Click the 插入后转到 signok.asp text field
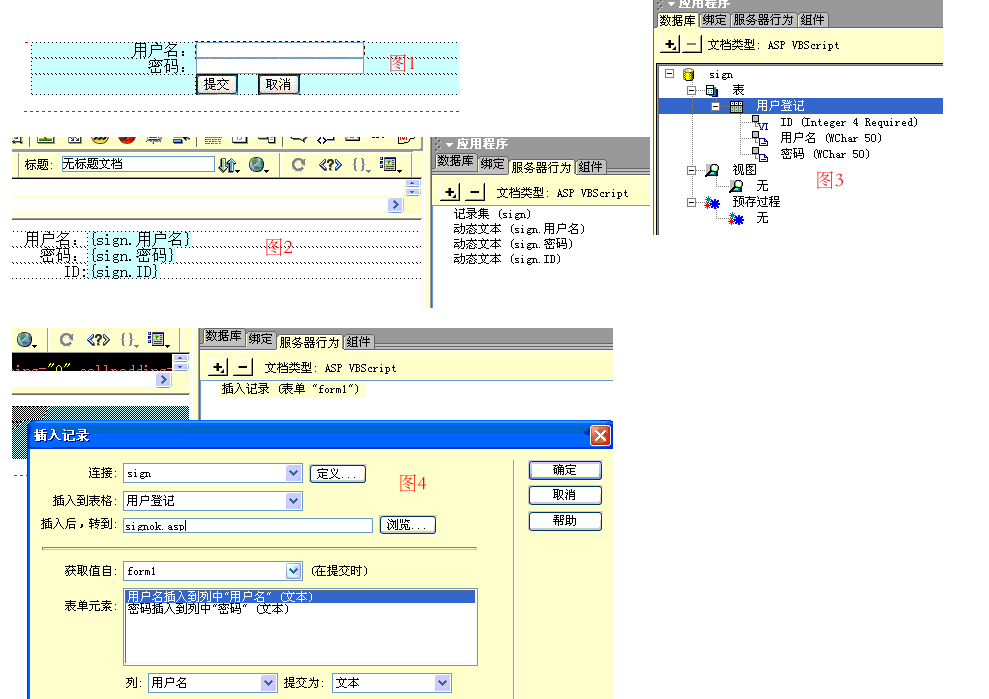This screenshot has width=989, height=699. point(247,525)
